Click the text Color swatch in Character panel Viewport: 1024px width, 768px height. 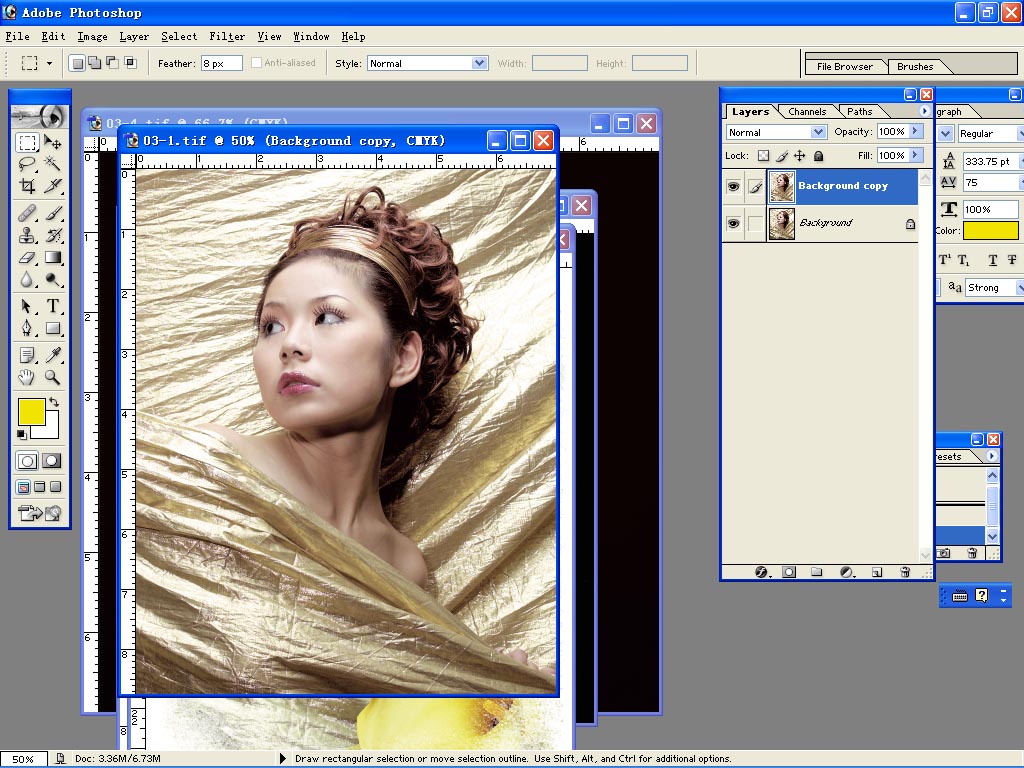pos(990,231)
